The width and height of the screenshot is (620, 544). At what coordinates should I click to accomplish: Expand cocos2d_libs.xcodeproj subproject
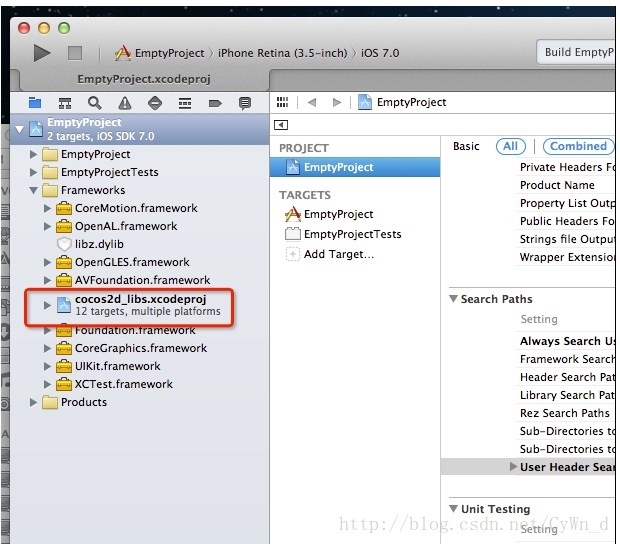[x=47, y=305]
